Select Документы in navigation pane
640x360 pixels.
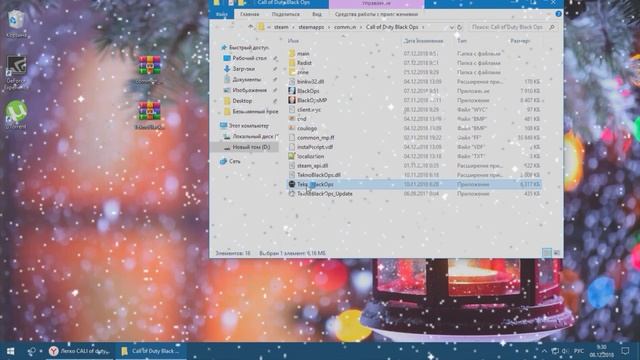(x=247, y=80)
